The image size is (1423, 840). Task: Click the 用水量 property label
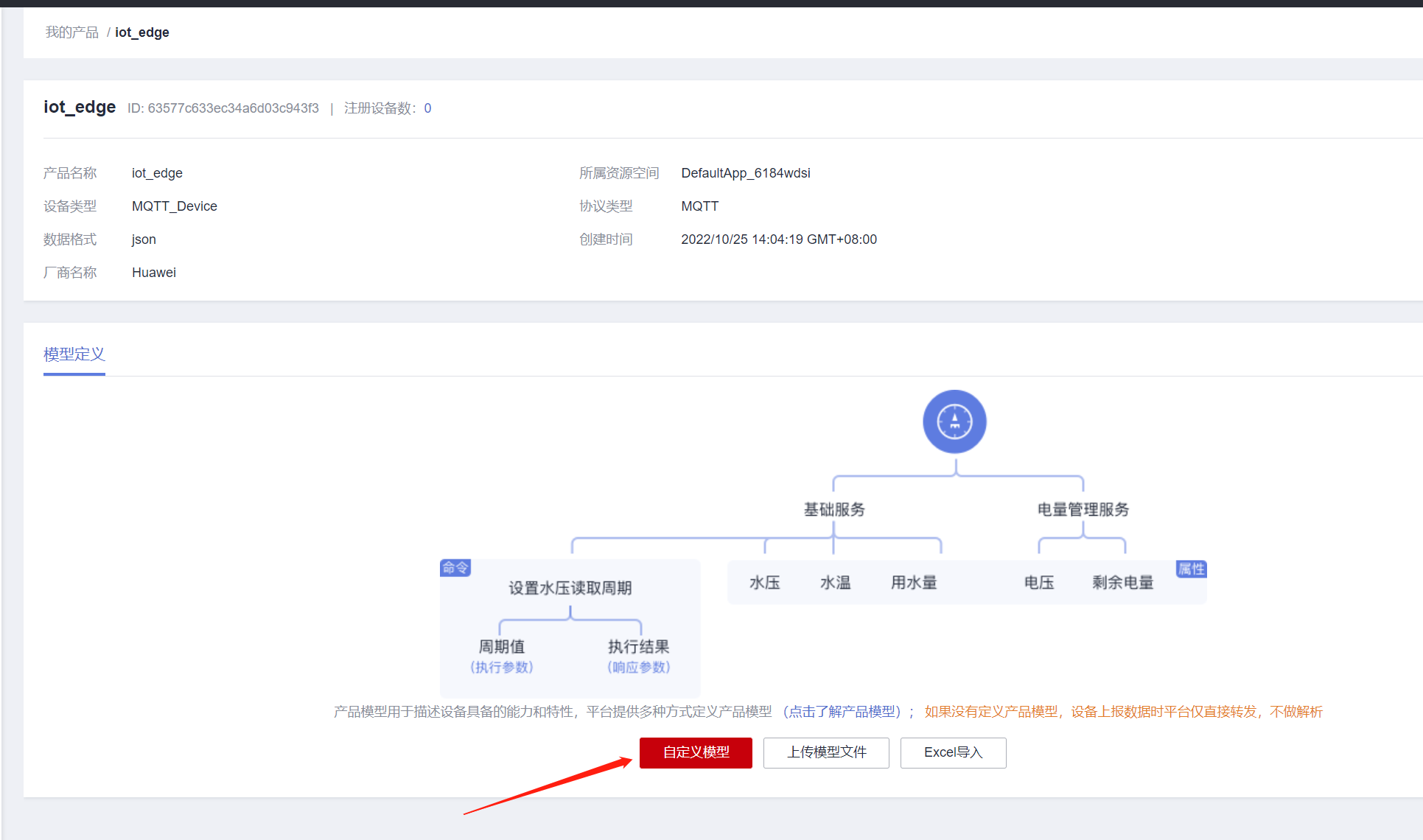[x=914, y=582]
